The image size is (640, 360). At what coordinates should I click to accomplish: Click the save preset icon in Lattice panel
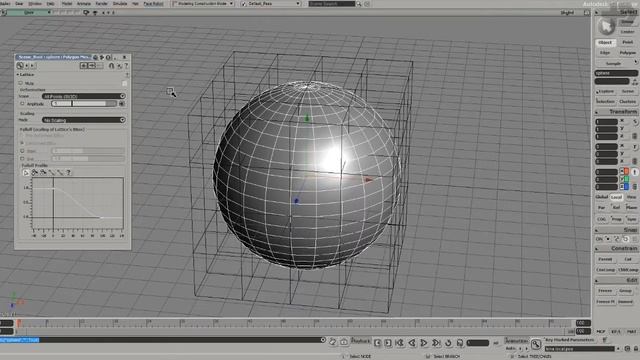pyautogui.click(x=92, y=65)
